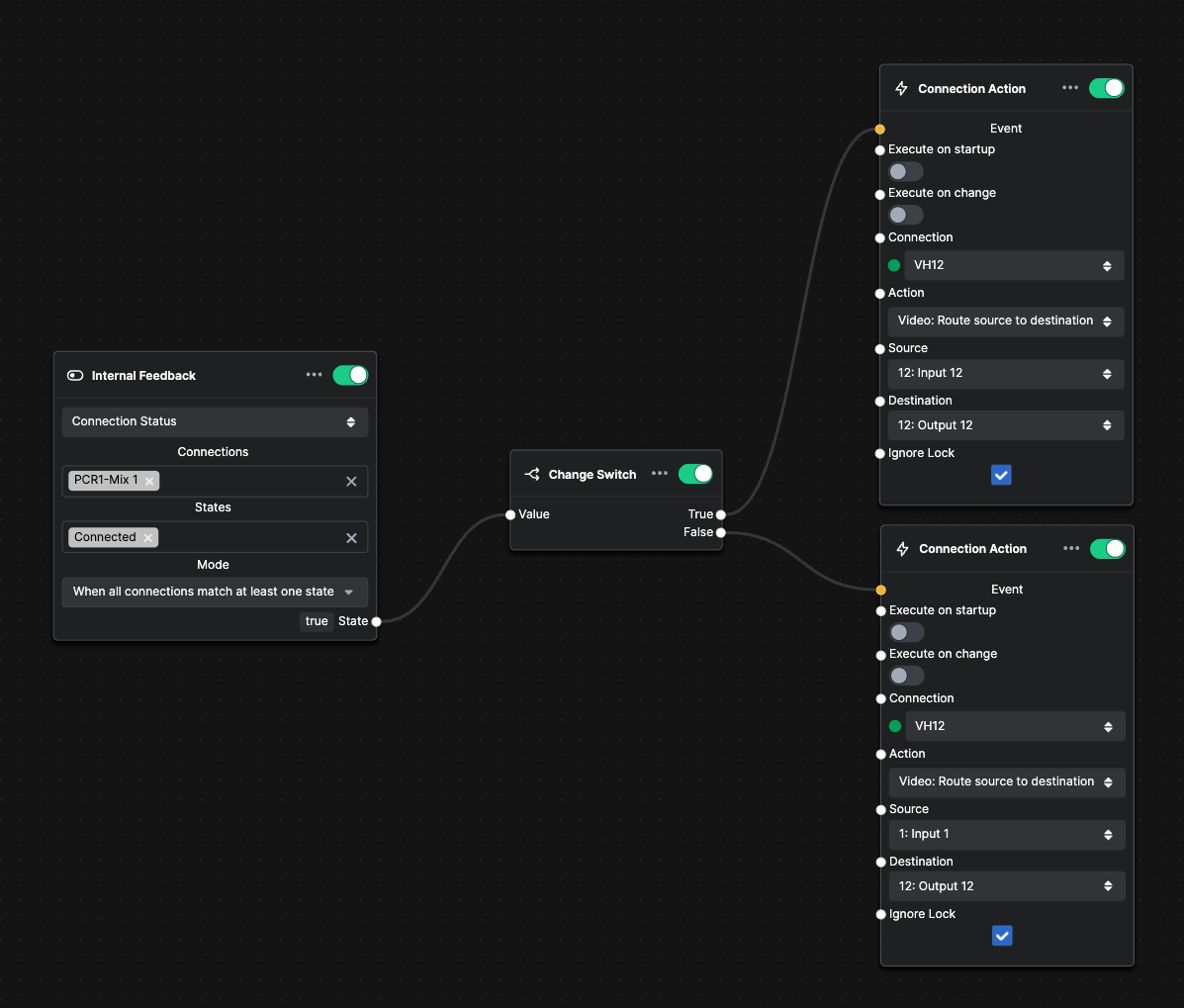Open the Source dropdown showing 1: Input 1
Image resolution: width=1184 pixels, height=1008 pixels.
pos(1007,834)
